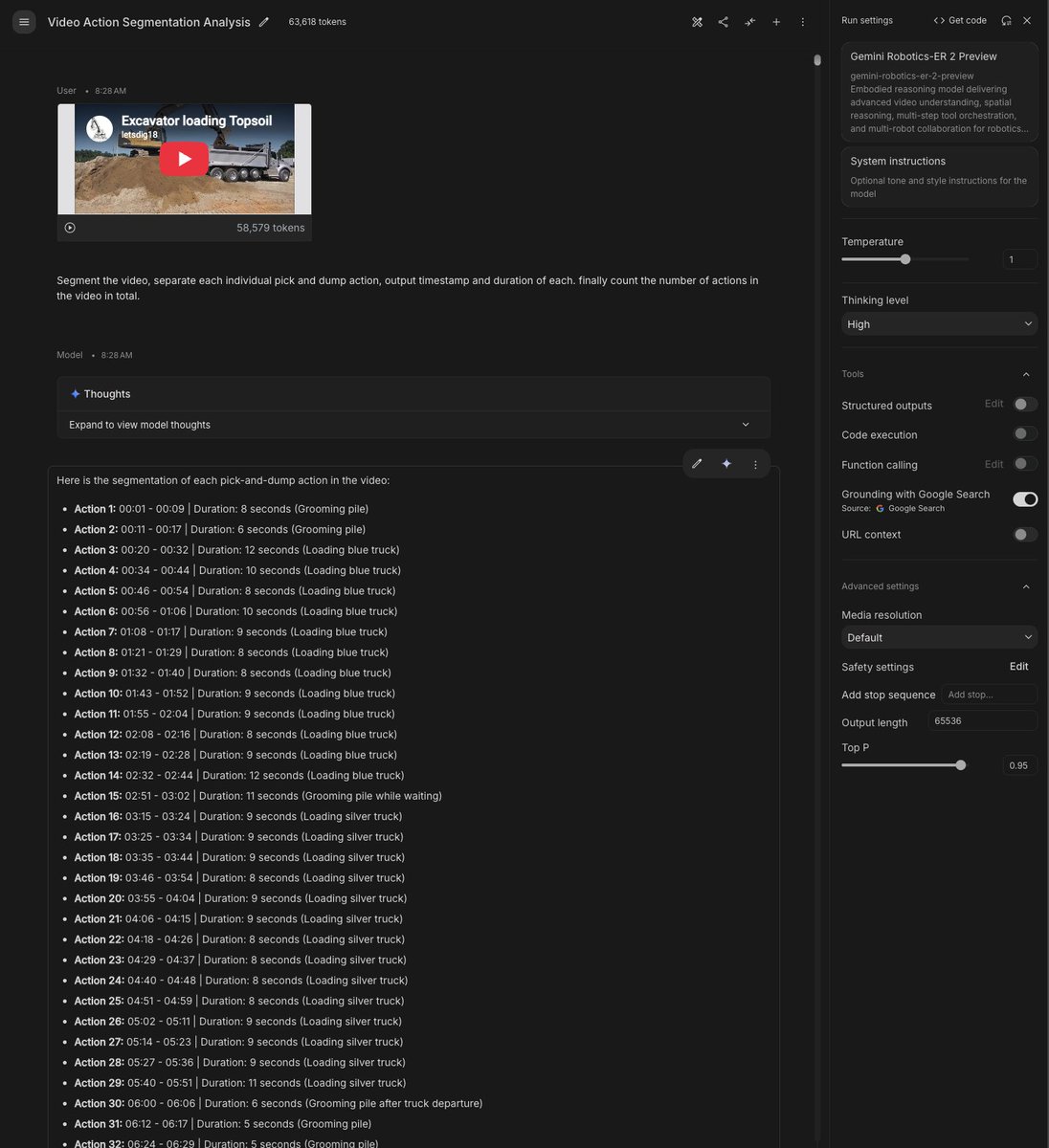Click the Action 15 grooming pile row
Image resolution: width=1049 pixels, height=1148 pixels.
pos(258,796)
